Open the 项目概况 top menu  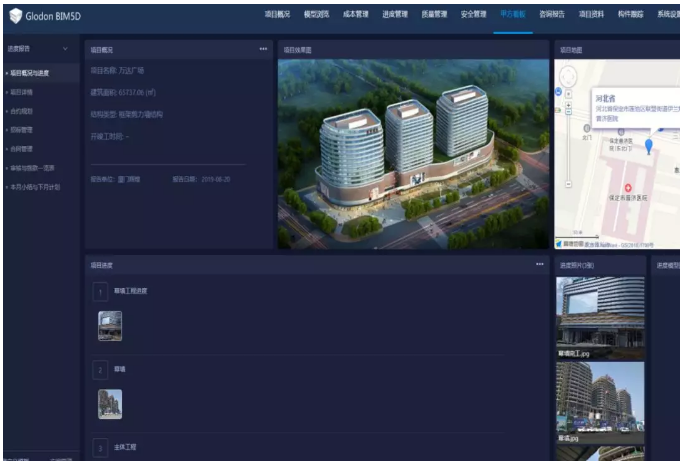(x=277, y=14)
